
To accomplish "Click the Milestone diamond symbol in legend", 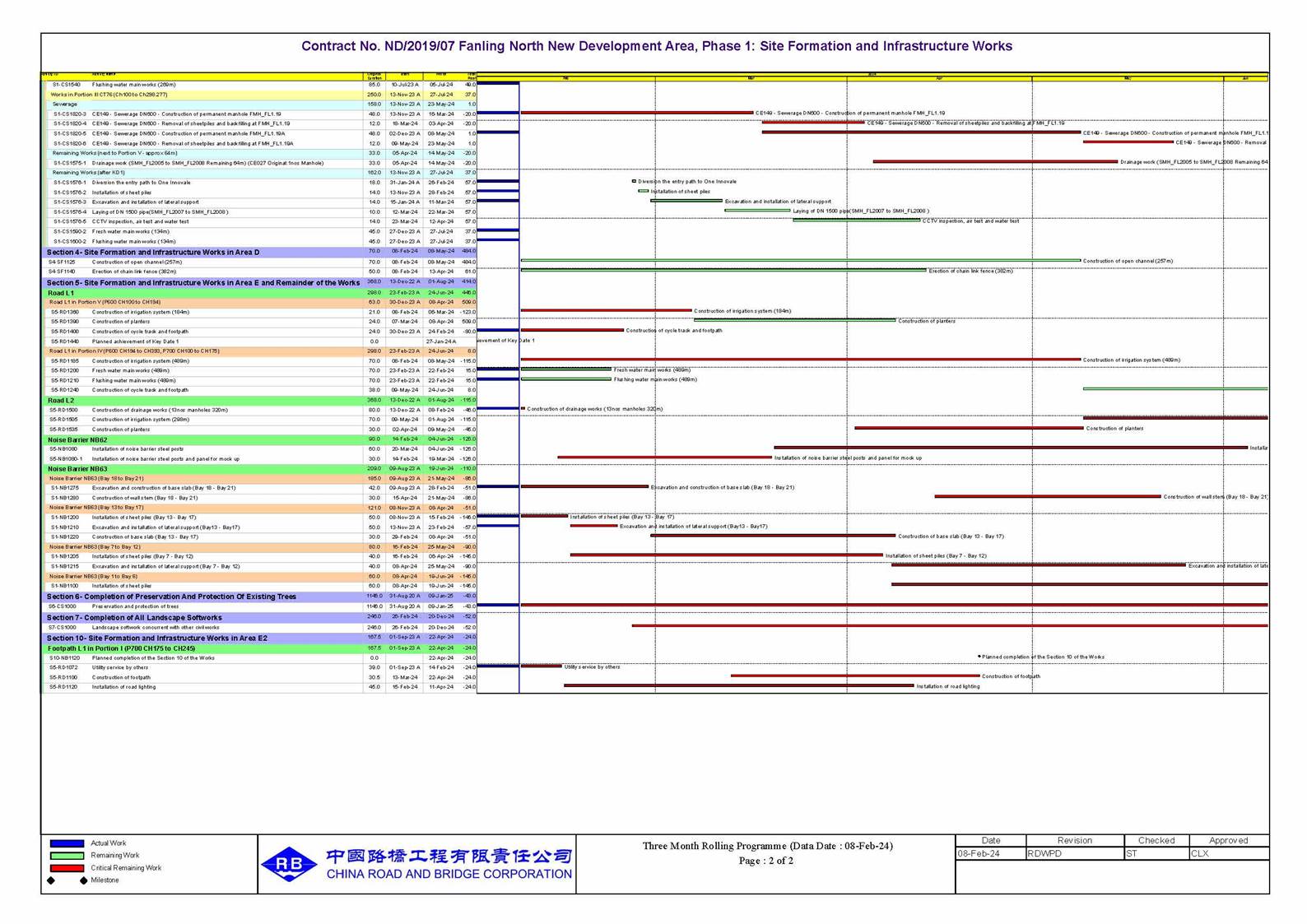I will click(51, 880).
